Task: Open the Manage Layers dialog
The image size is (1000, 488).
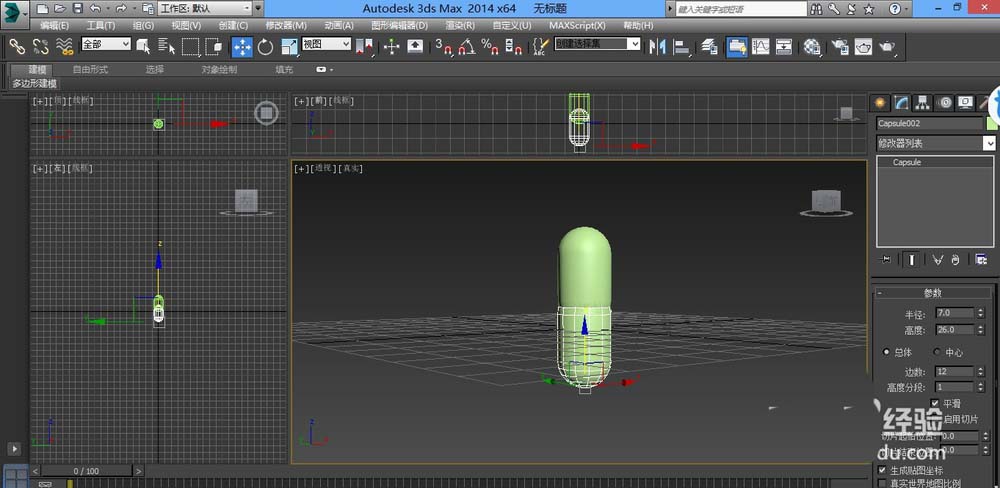Action: (x=710, y=47)
